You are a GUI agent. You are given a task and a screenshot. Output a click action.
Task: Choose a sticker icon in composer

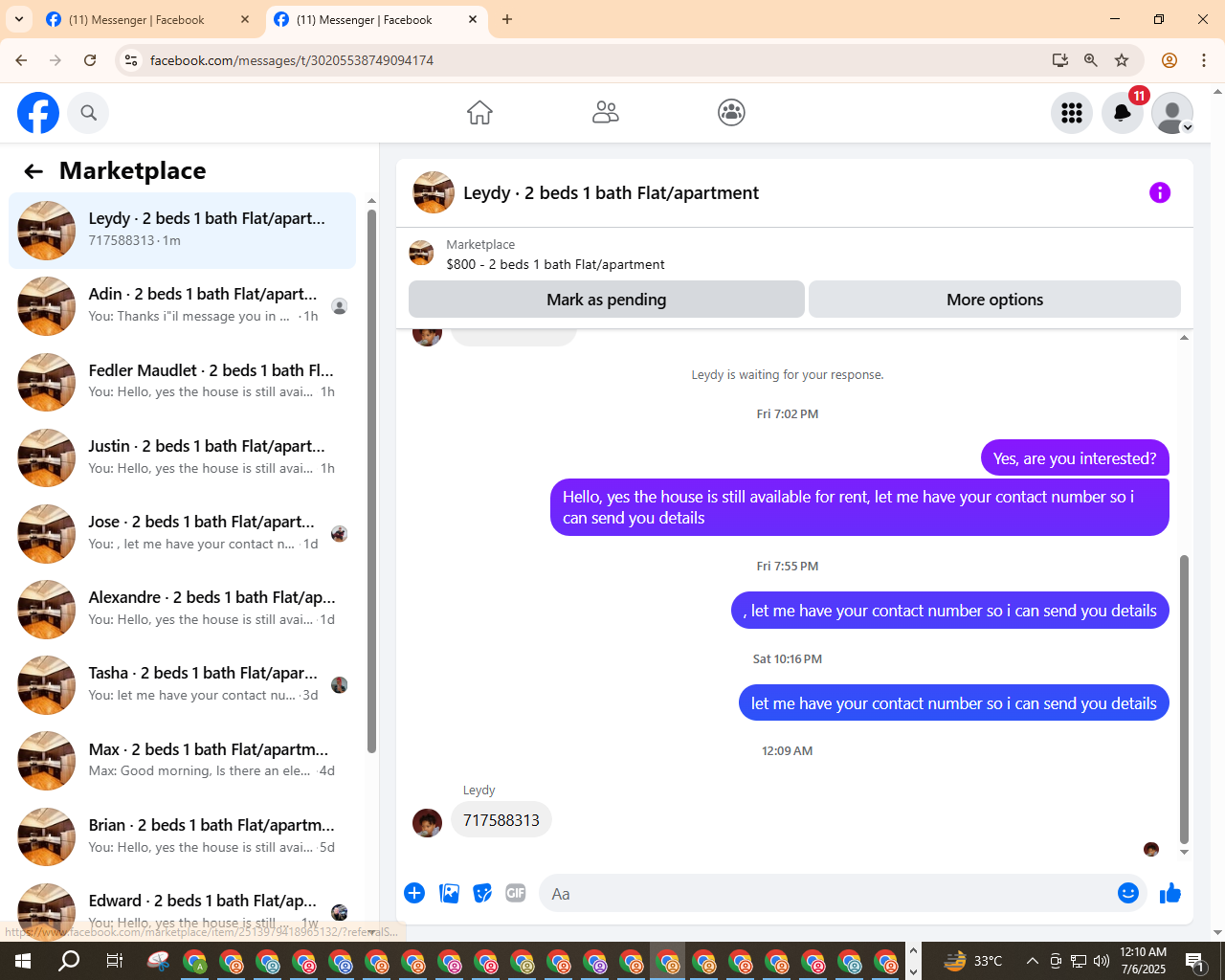482,893
